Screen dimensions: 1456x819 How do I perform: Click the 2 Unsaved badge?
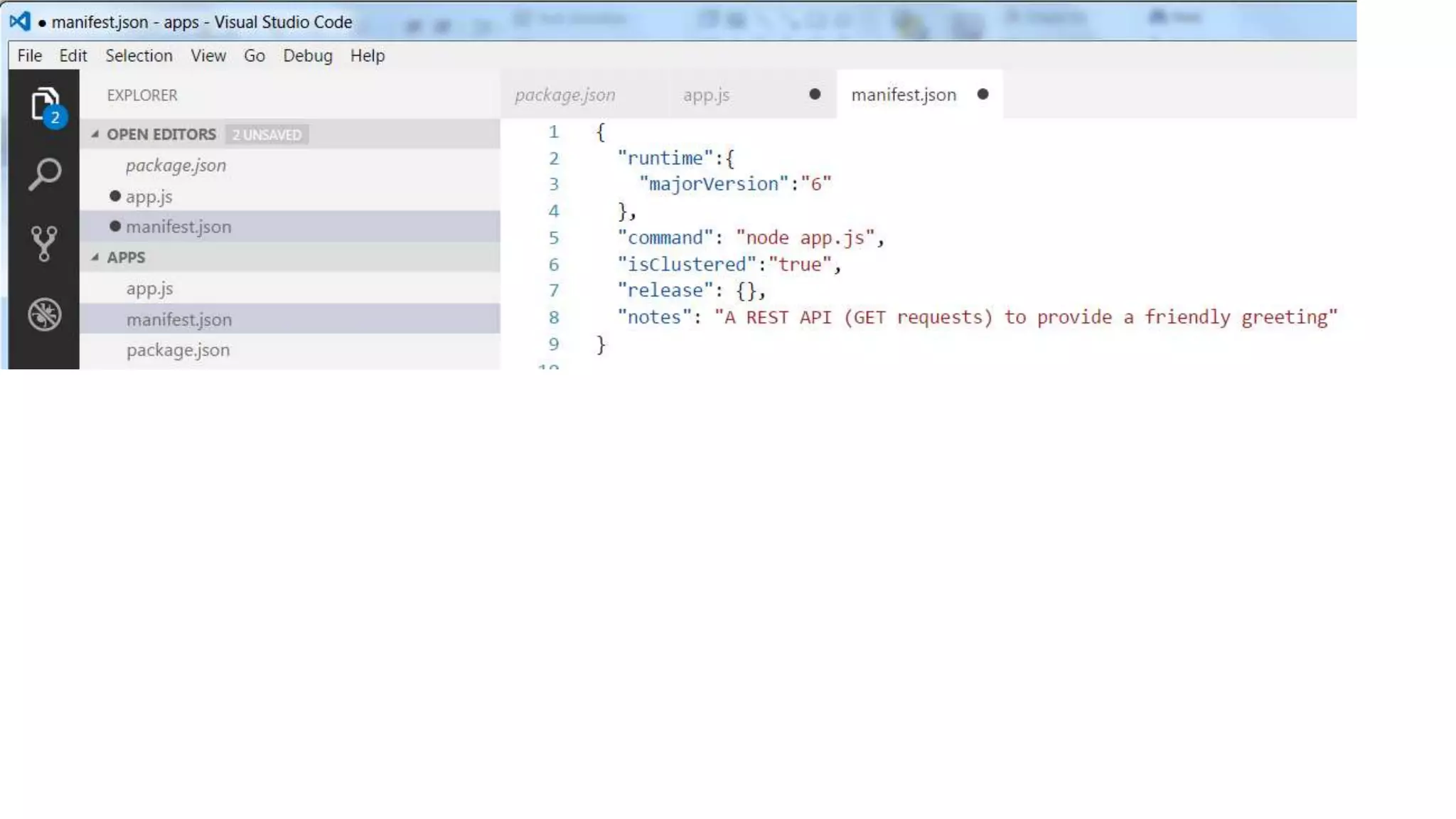[x=267, y=135]
